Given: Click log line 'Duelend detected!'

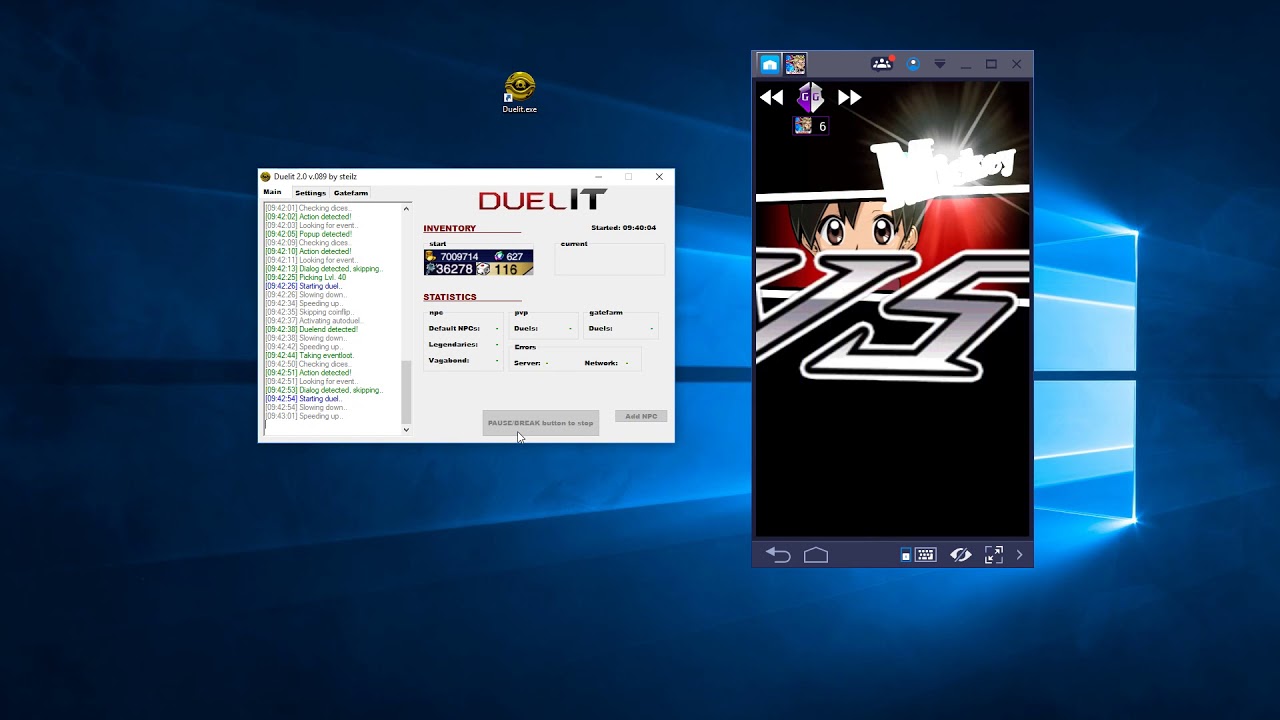Looking at the screenshot, I should click(x=312, y=329).
